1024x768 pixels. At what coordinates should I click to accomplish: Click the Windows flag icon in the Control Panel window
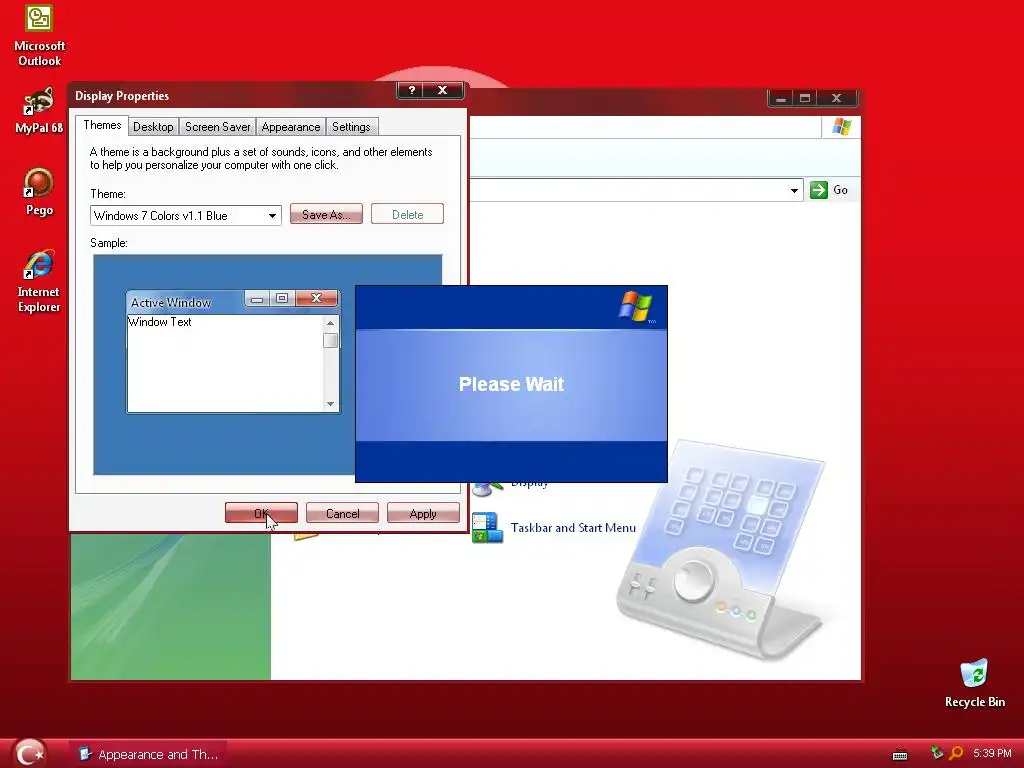[841, 127]
